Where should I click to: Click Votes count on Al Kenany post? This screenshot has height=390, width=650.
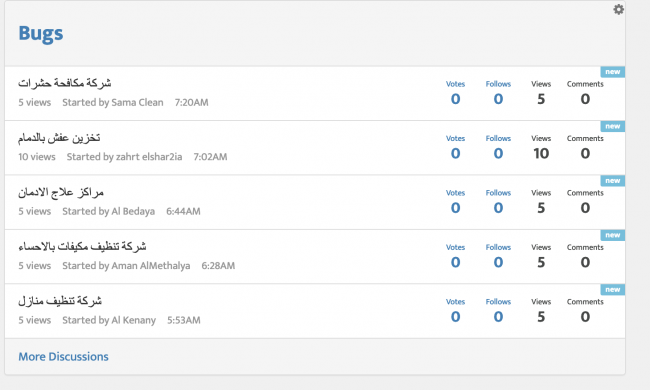pos(455,317)
